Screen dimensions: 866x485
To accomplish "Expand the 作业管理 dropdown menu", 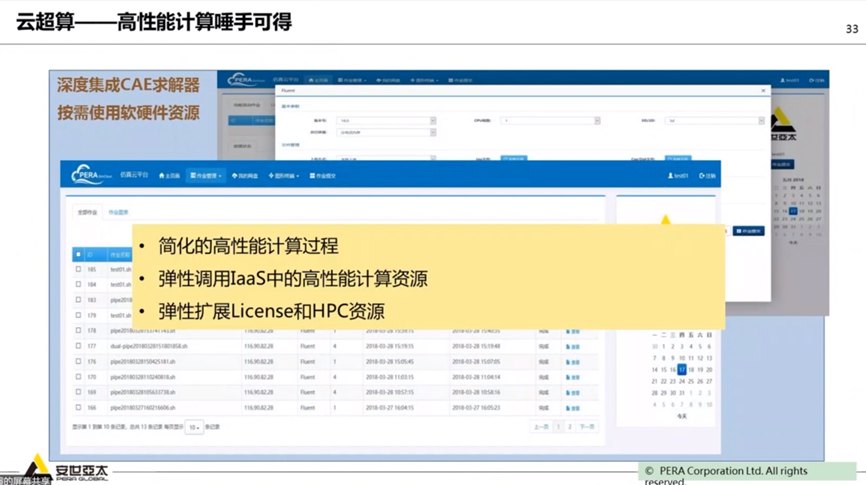I will click(206, 176).
